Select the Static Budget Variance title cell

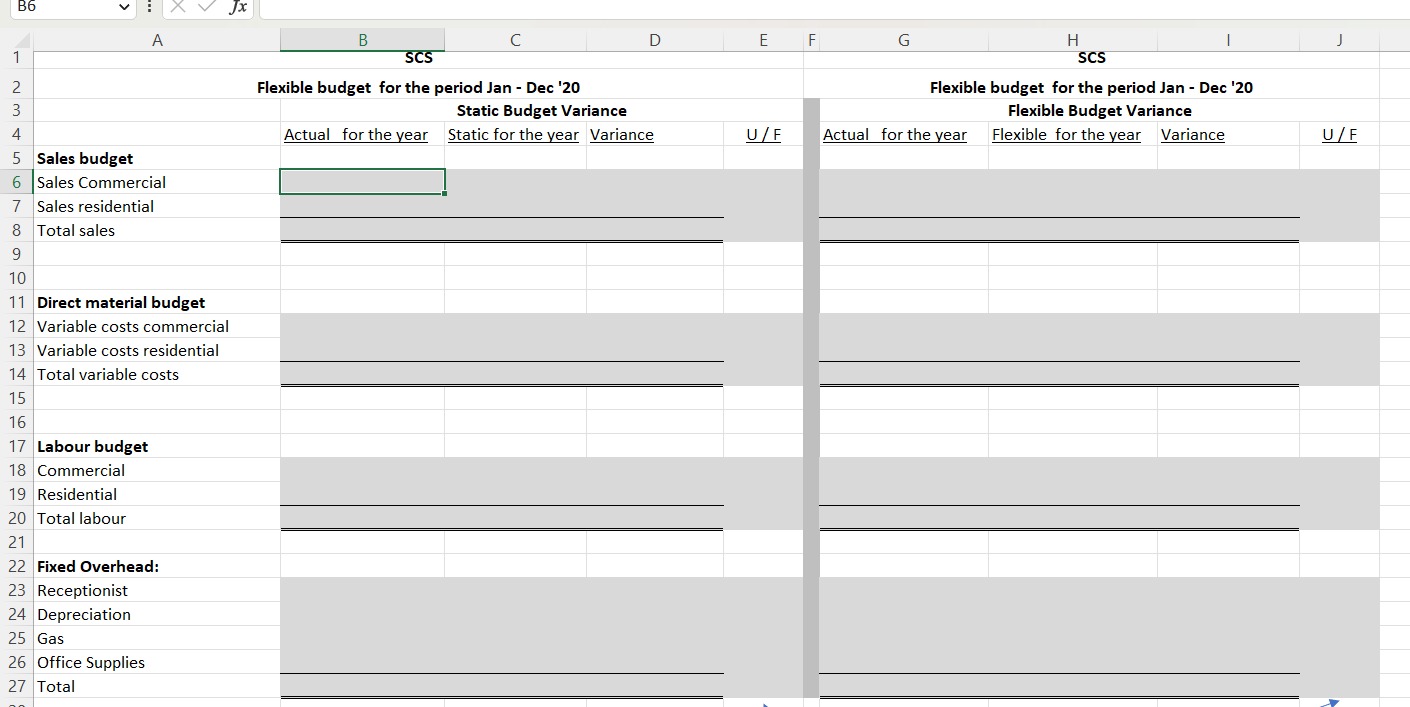coord(541,110)
